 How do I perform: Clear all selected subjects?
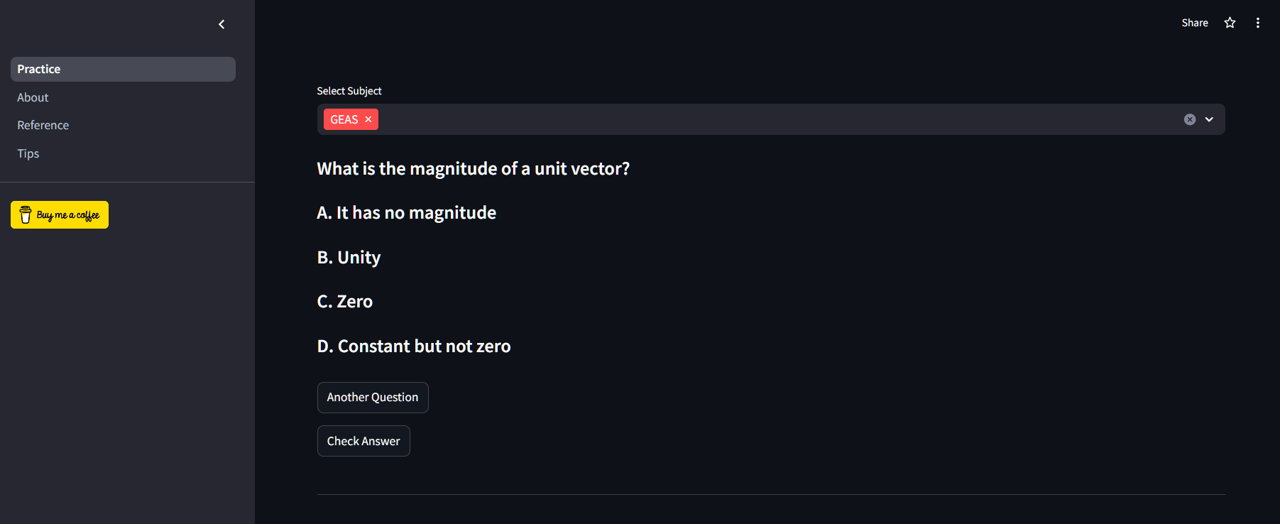1190,119
